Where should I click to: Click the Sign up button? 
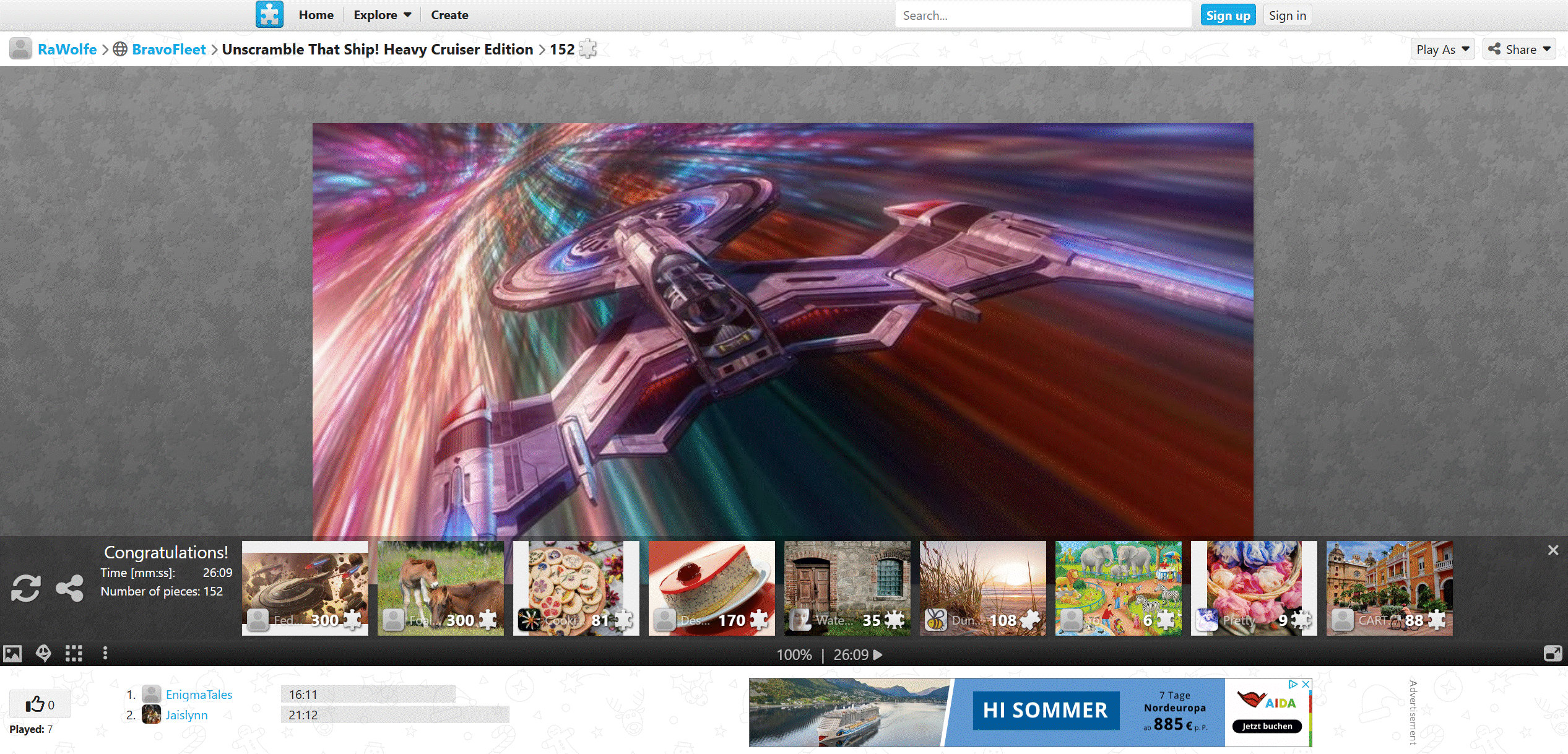(1228, 15)
